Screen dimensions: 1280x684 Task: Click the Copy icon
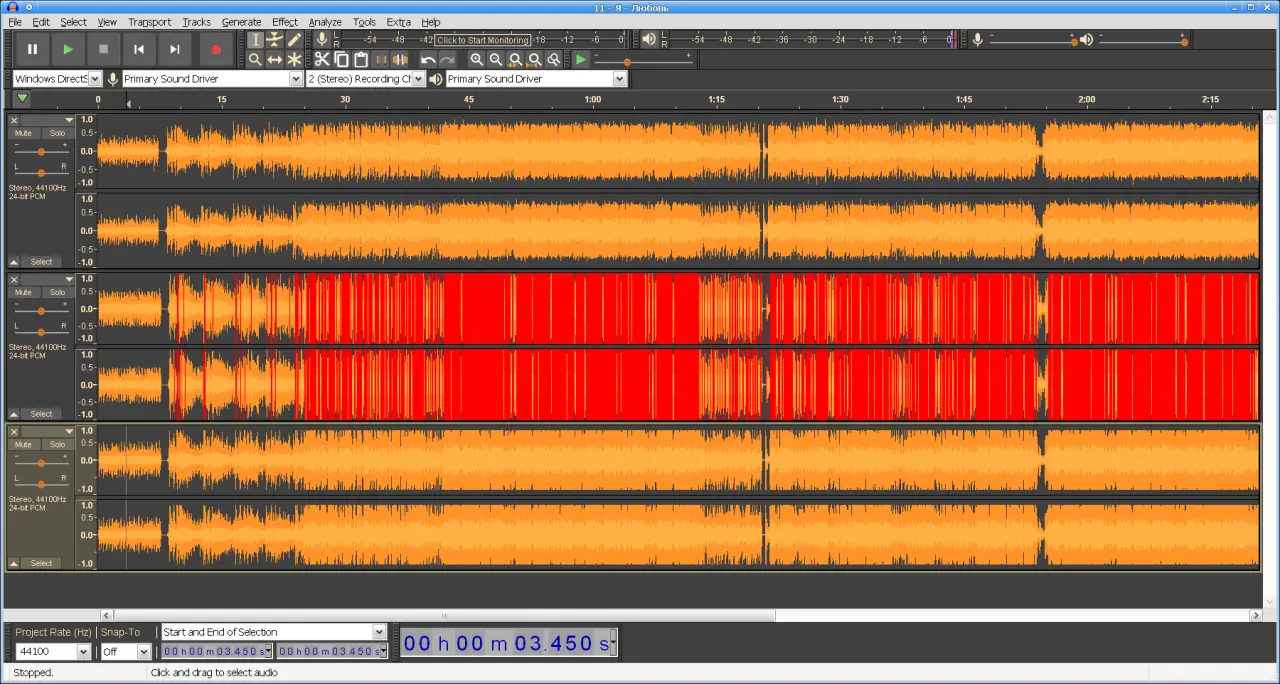click(341, 59)
